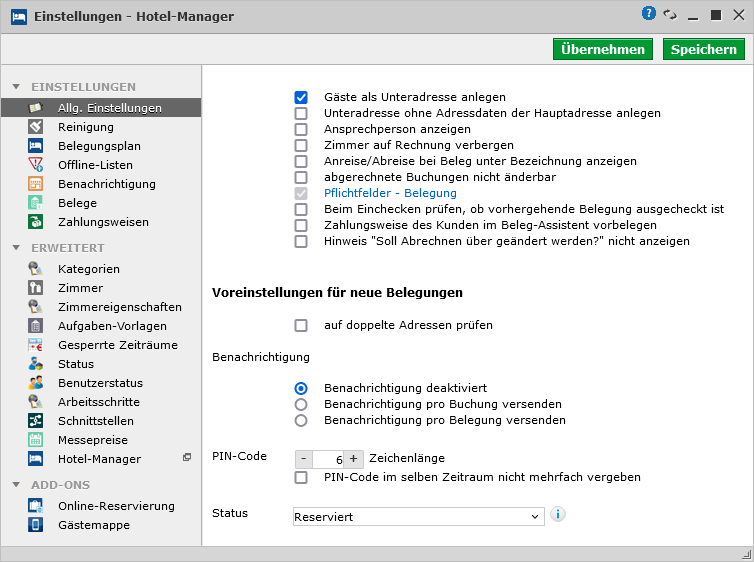Click the Hotel-Manager bed icon in sidebar
Viewport: 754px width, 562px height.
point(36,459)
